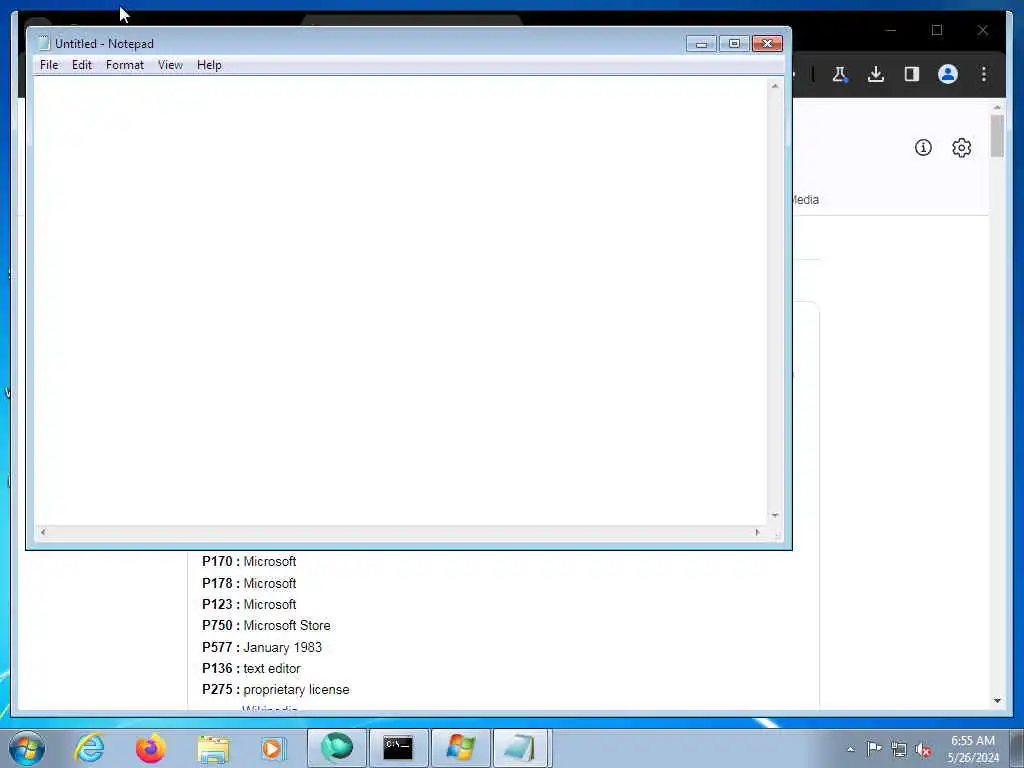The height and width of the screenshot is (768, 1024).
Task: Click the Notepad vertical scrollbar down arrow
Action: click(x=775, y=516)
